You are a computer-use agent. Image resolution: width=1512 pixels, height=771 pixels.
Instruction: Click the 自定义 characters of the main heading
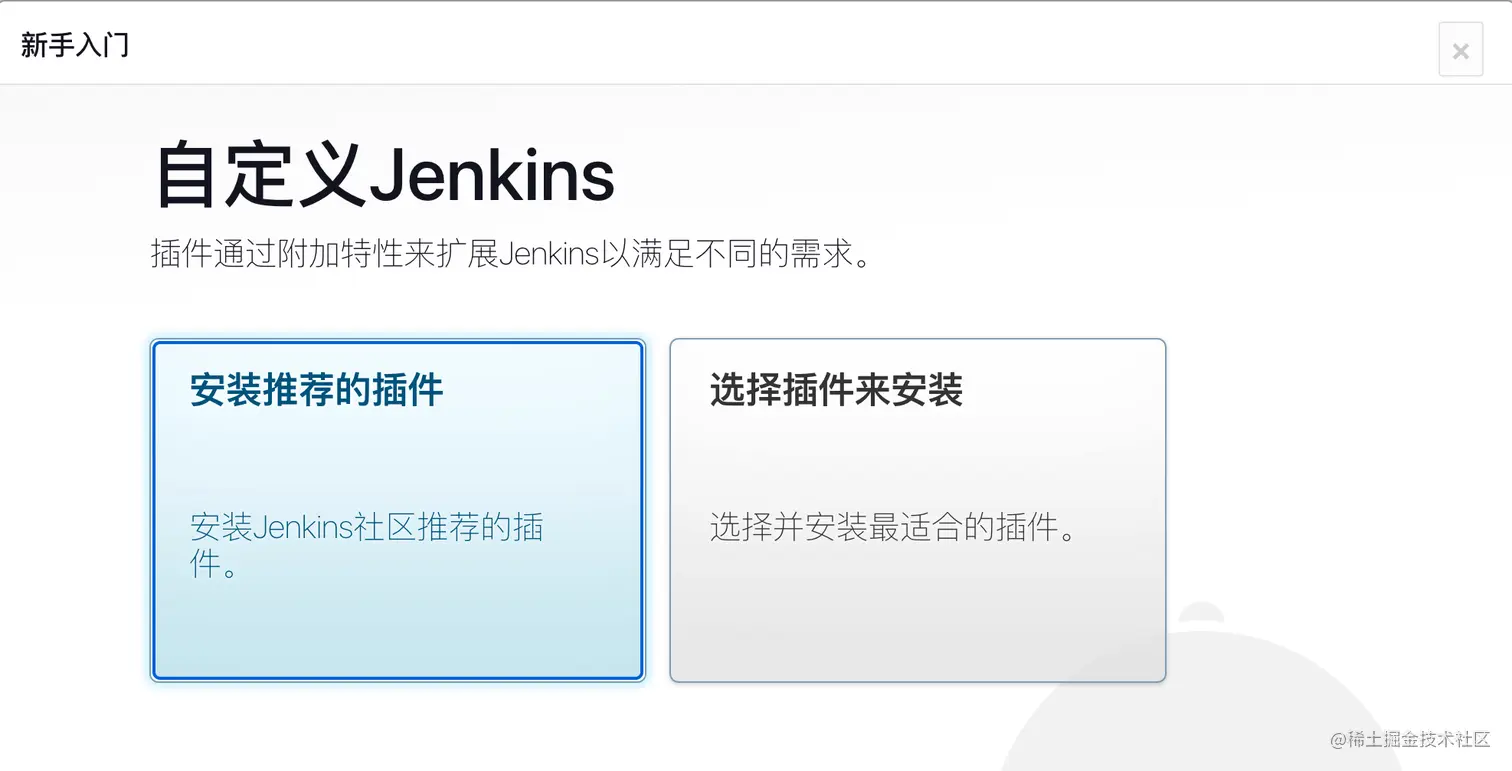coord(261,176)
